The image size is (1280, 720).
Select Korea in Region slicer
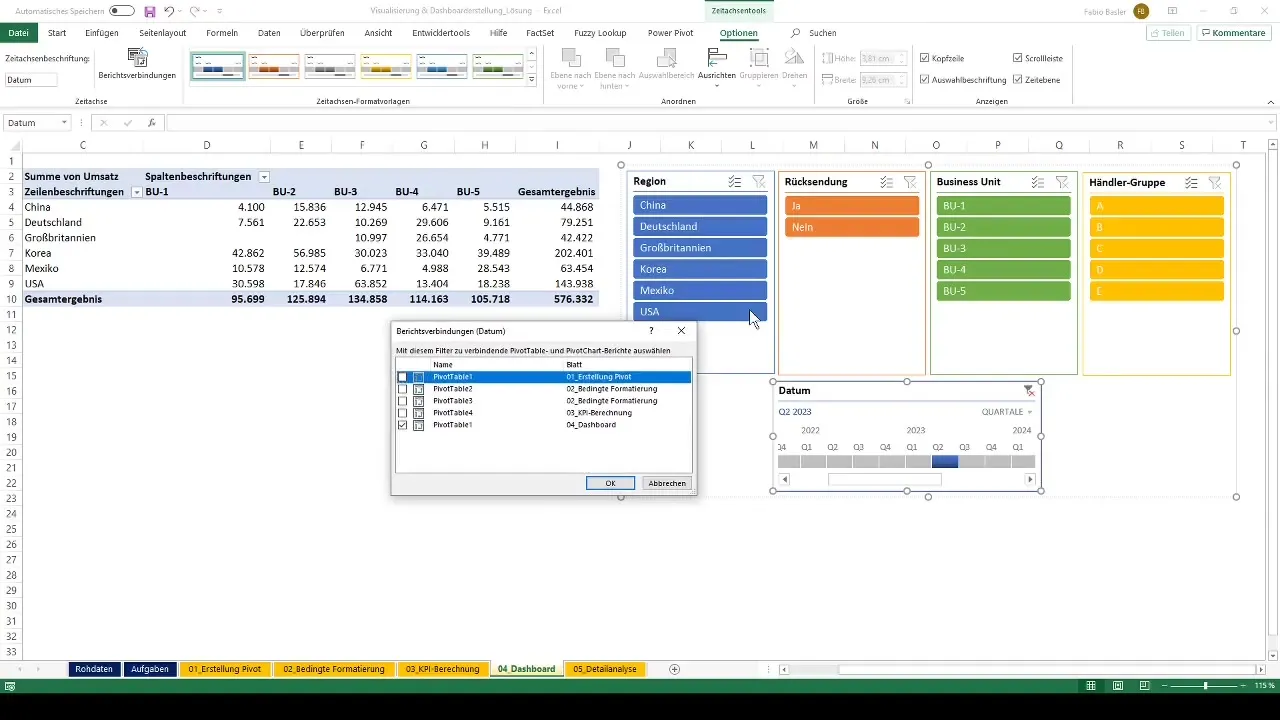tap(700, 269)
